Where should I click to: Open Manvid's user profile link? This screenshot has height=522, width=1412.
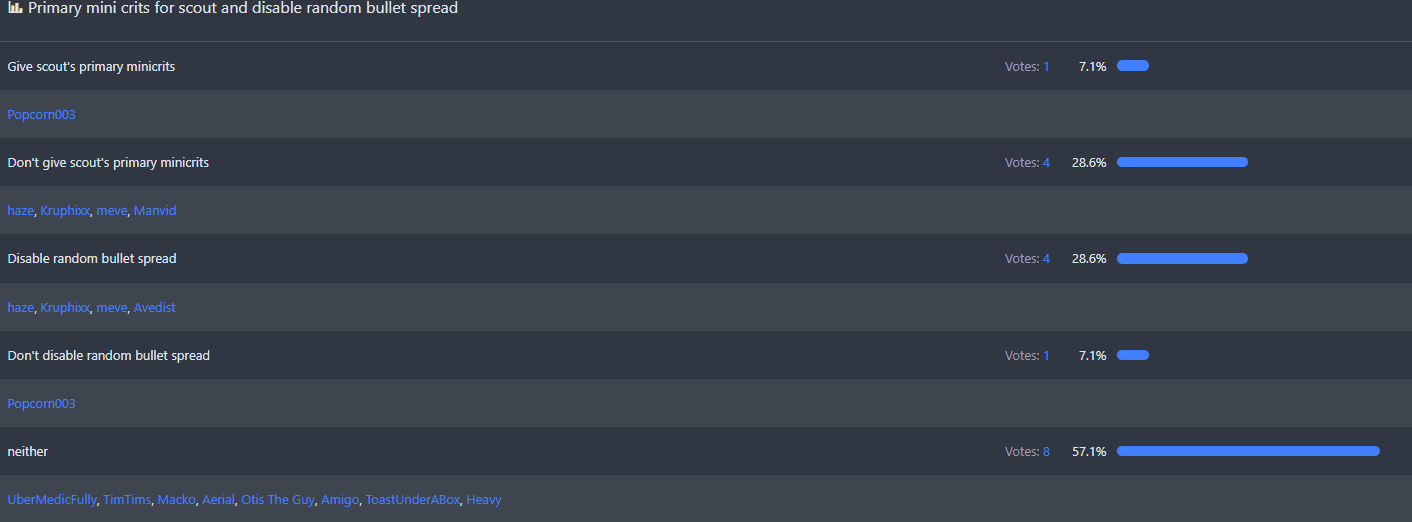(x=155, y=211)
